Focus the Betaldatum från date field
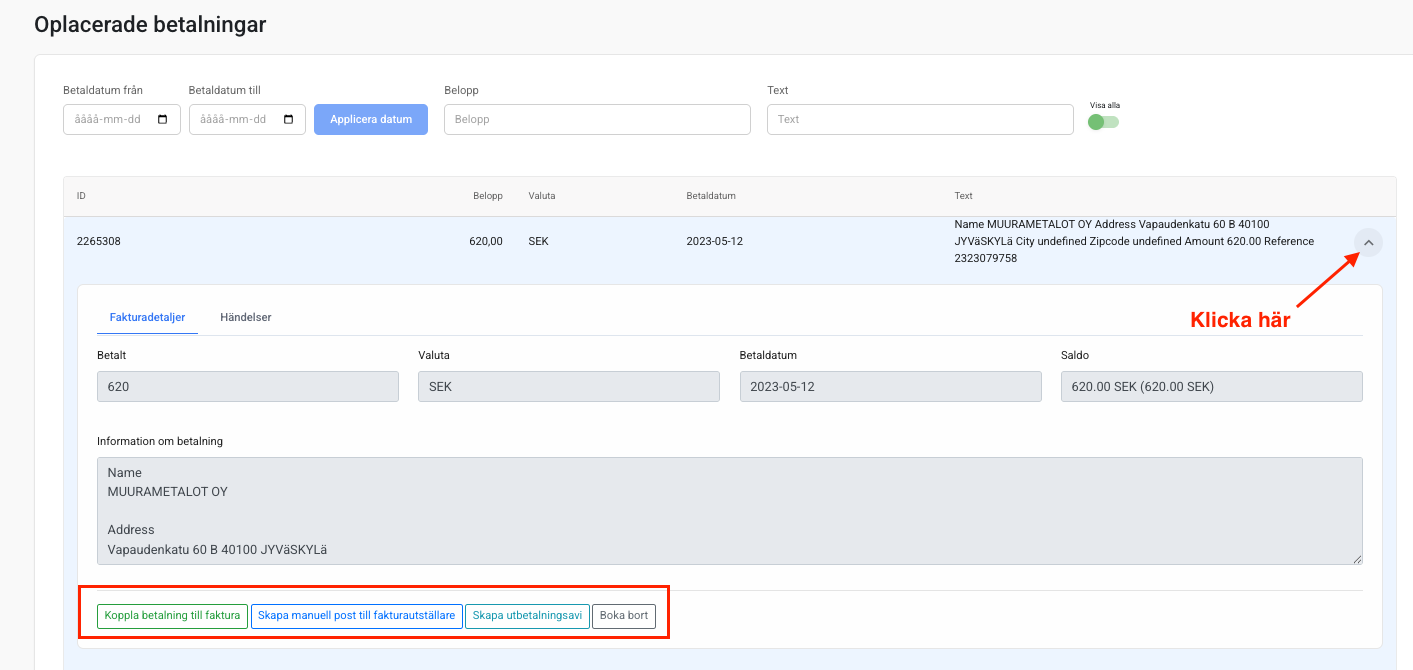This screenshot has width=1413, height=670. 122,119
